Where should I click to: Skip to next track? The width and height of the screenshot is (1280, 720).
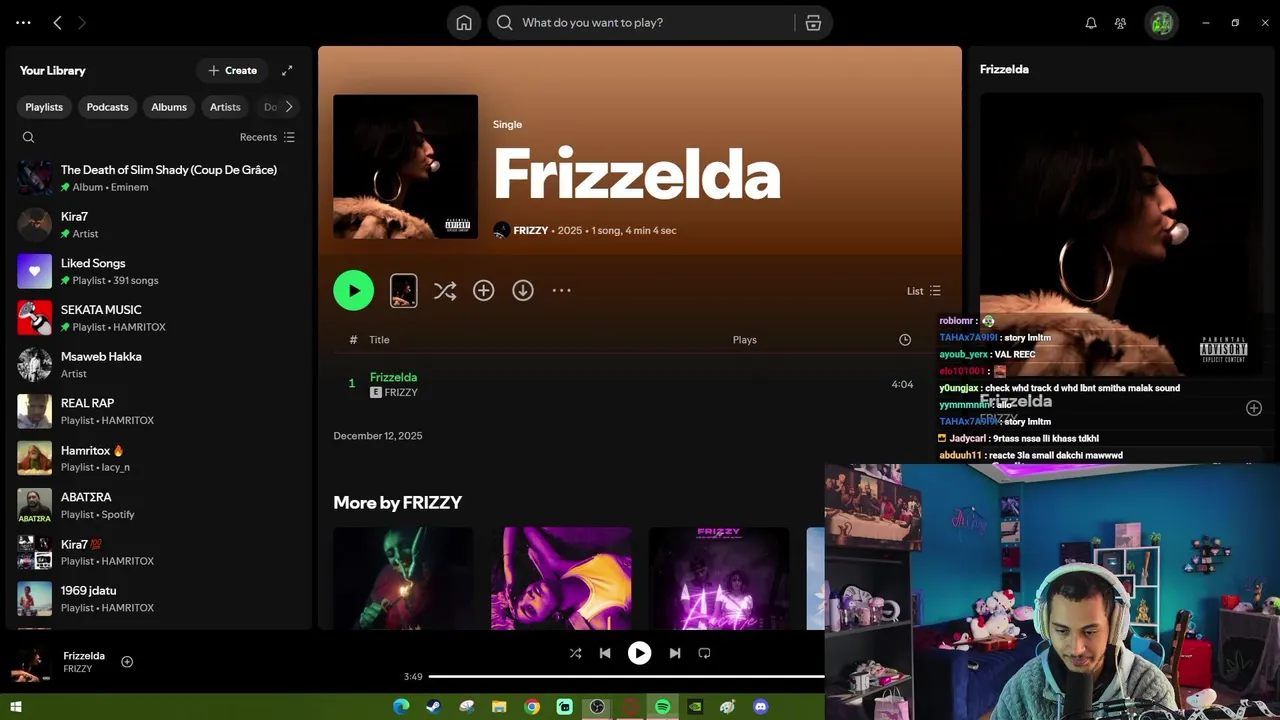click(x=675, y=653)
